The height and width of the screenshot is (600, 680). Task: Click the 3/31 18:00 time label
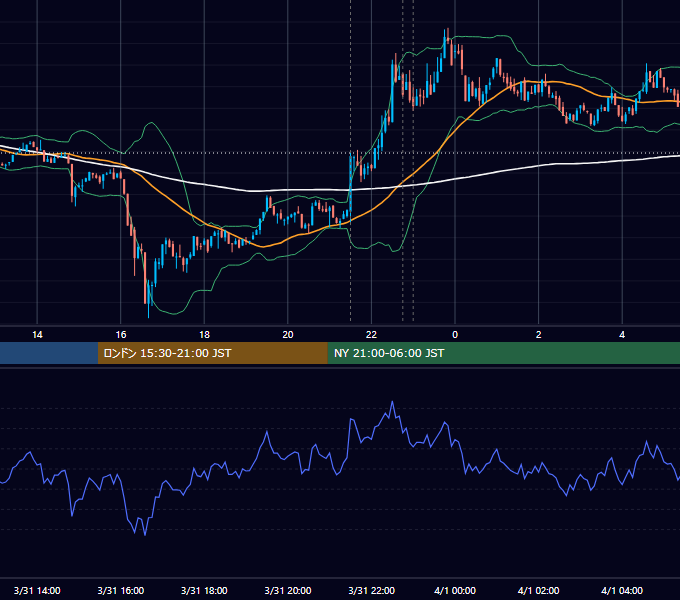[204, 590]
